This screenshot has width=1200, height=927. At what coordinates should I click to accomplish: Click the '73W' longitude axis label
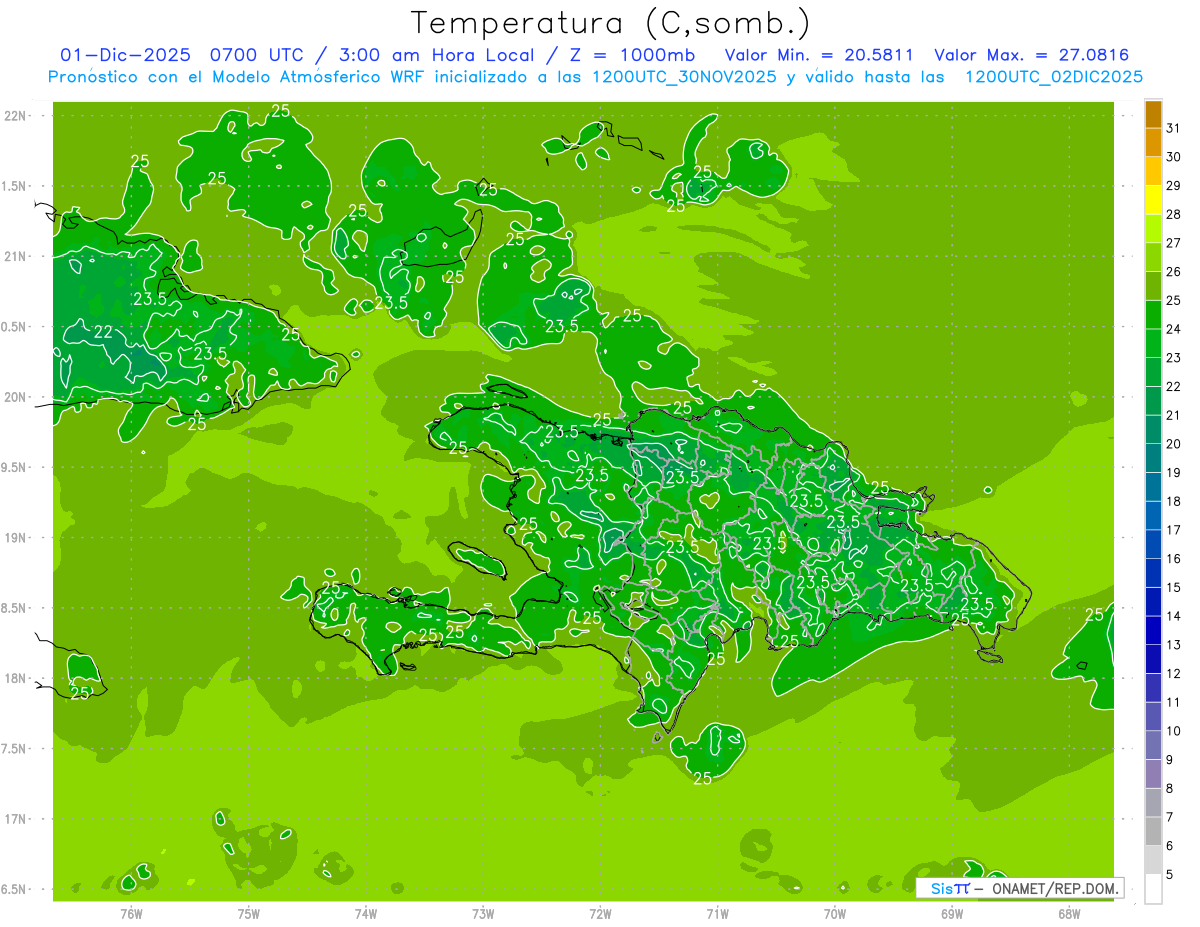coord(483,914)
